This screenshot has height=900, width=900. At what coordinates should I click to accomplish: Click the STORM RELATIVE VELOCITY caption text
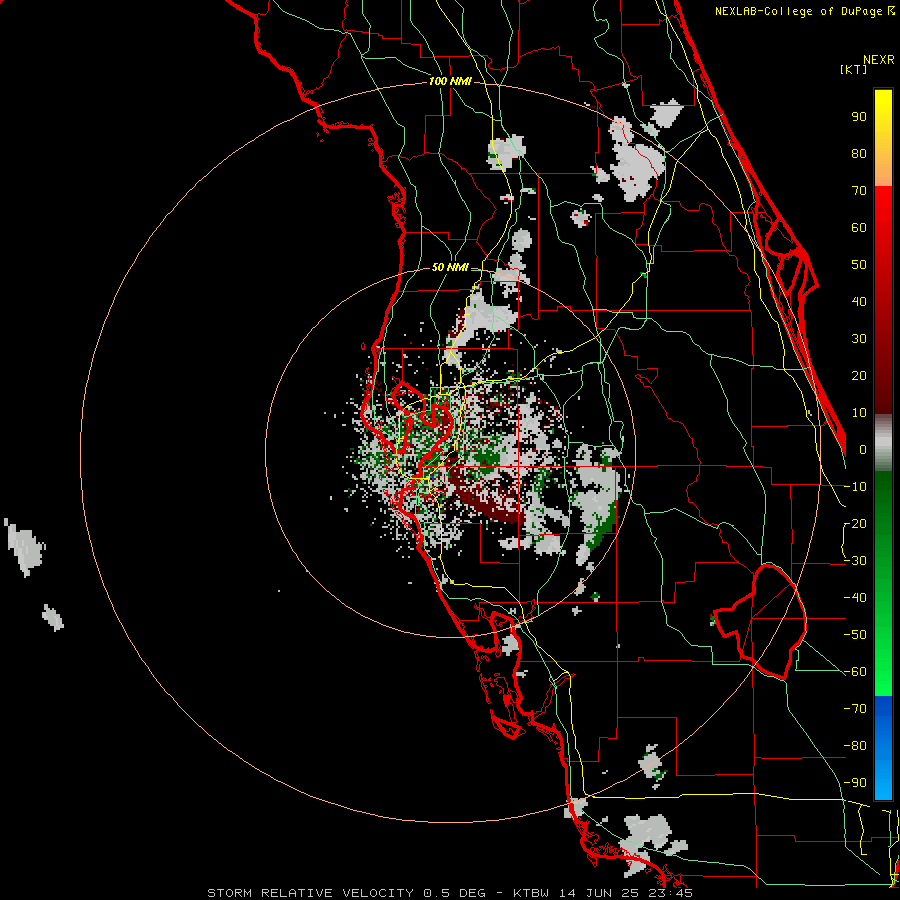point(313,893)
